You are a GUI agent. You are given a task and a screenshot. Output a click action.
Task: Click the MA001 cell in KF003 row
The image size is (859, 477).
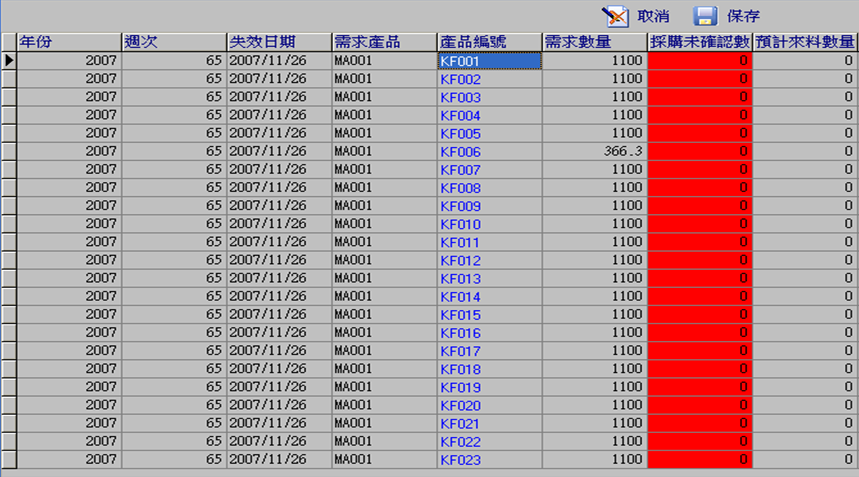[385, 97]
